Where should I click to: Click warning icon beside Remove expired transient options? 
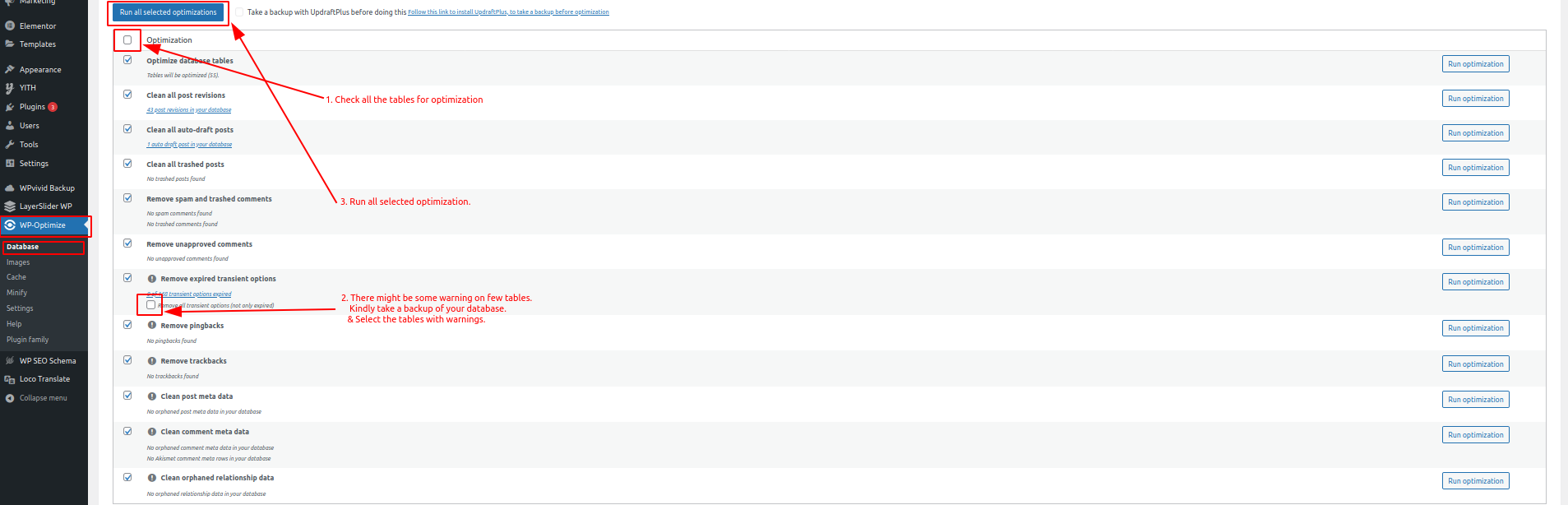pyautogui.click(x=152, y=279)
